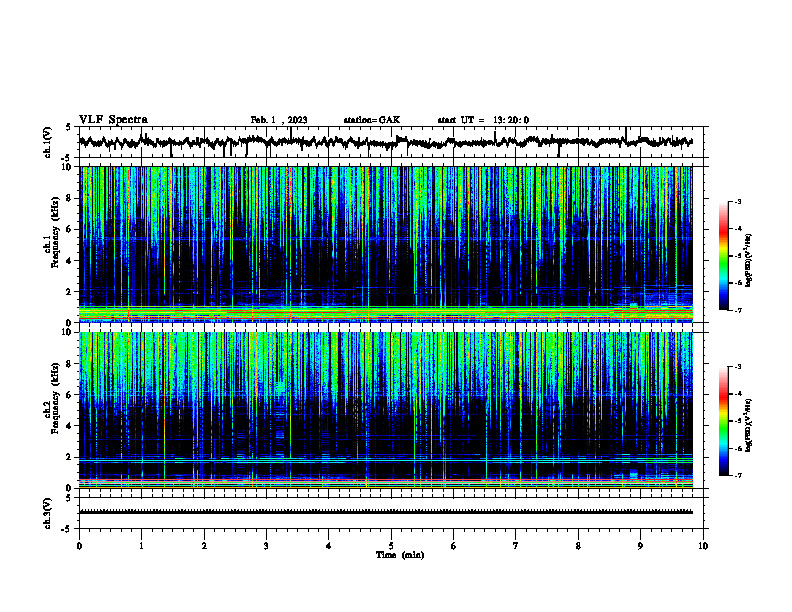Click the 0 minute tick on time axis
This screenshot has height=612, width=792.
tap(79, 546)
